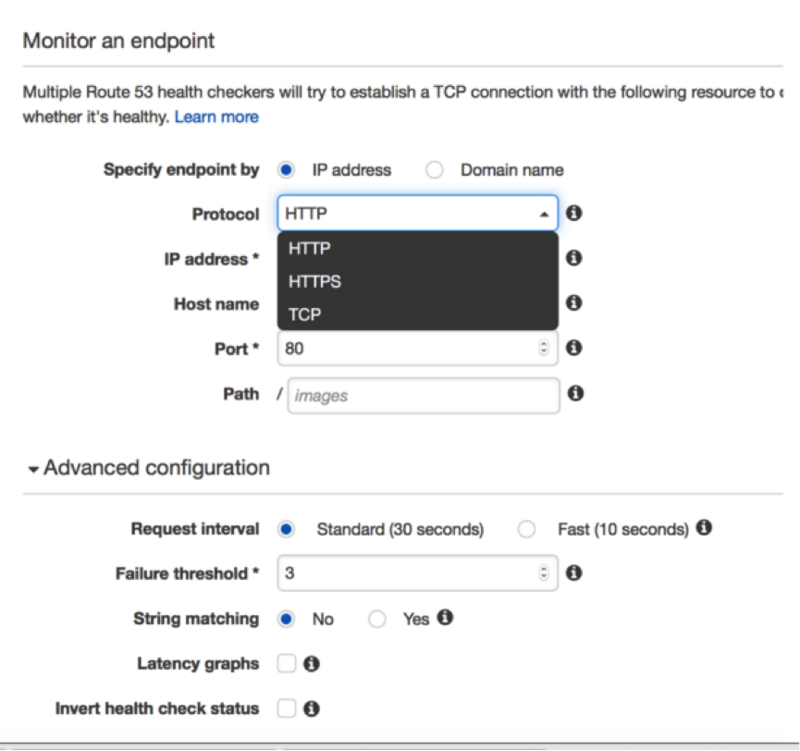Viewport: 800px width, 751px height.
Task: Select Yes for String matching
Action: point(377,619)
